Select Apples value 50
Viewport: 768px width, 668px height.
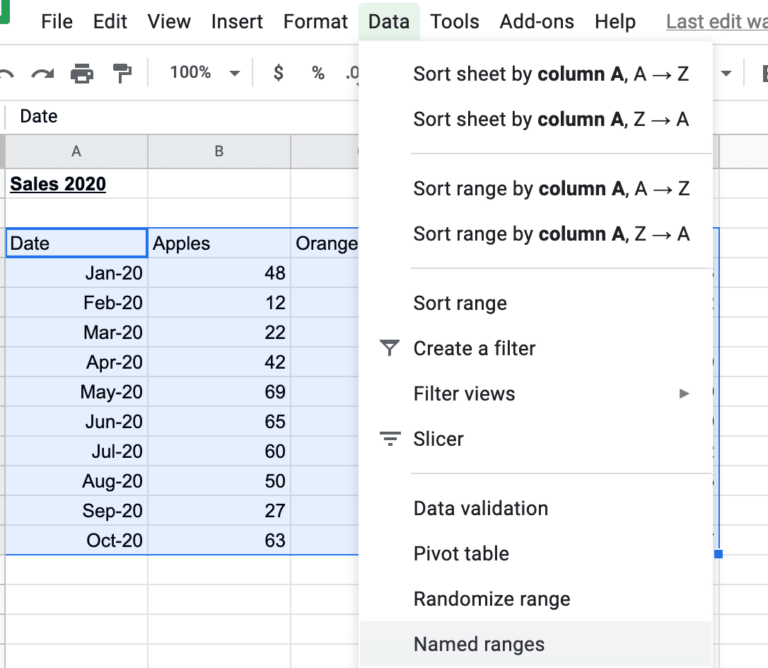click(219, 481)
